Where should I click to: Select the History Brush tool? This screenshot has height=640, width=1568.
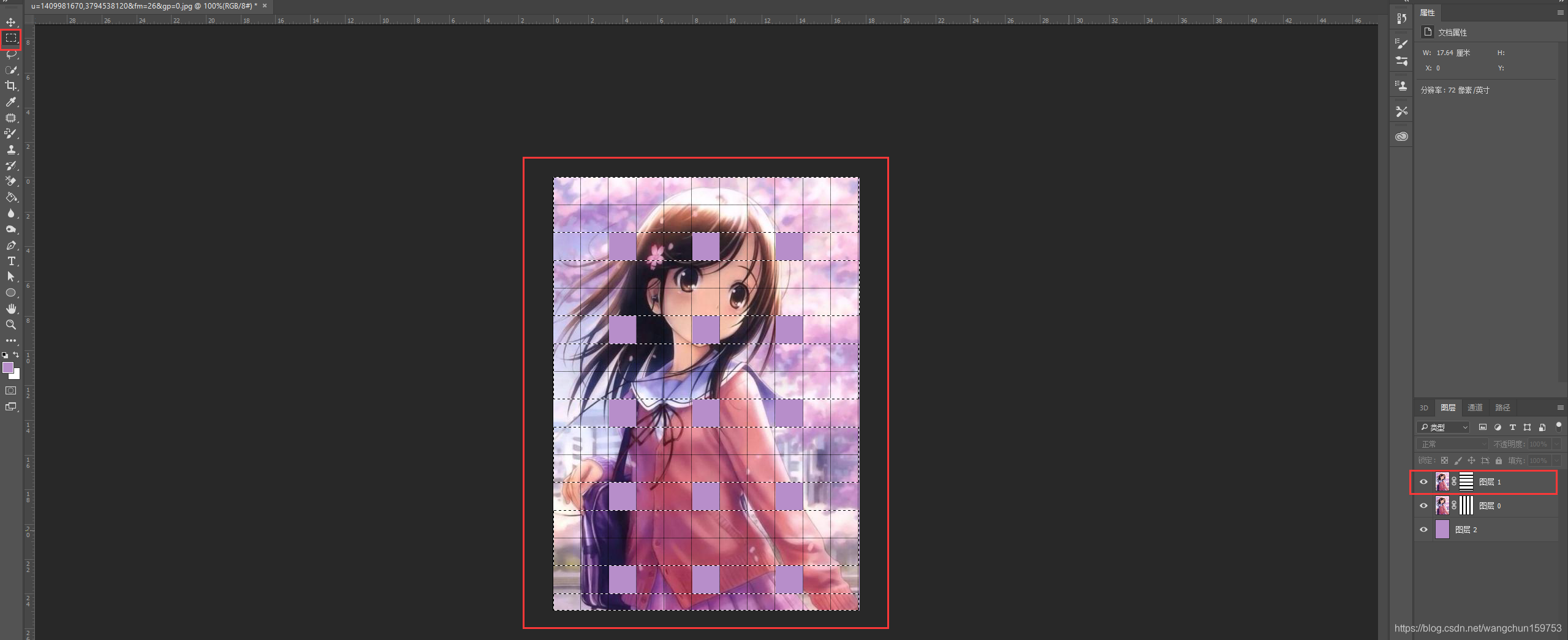(11, 165)
